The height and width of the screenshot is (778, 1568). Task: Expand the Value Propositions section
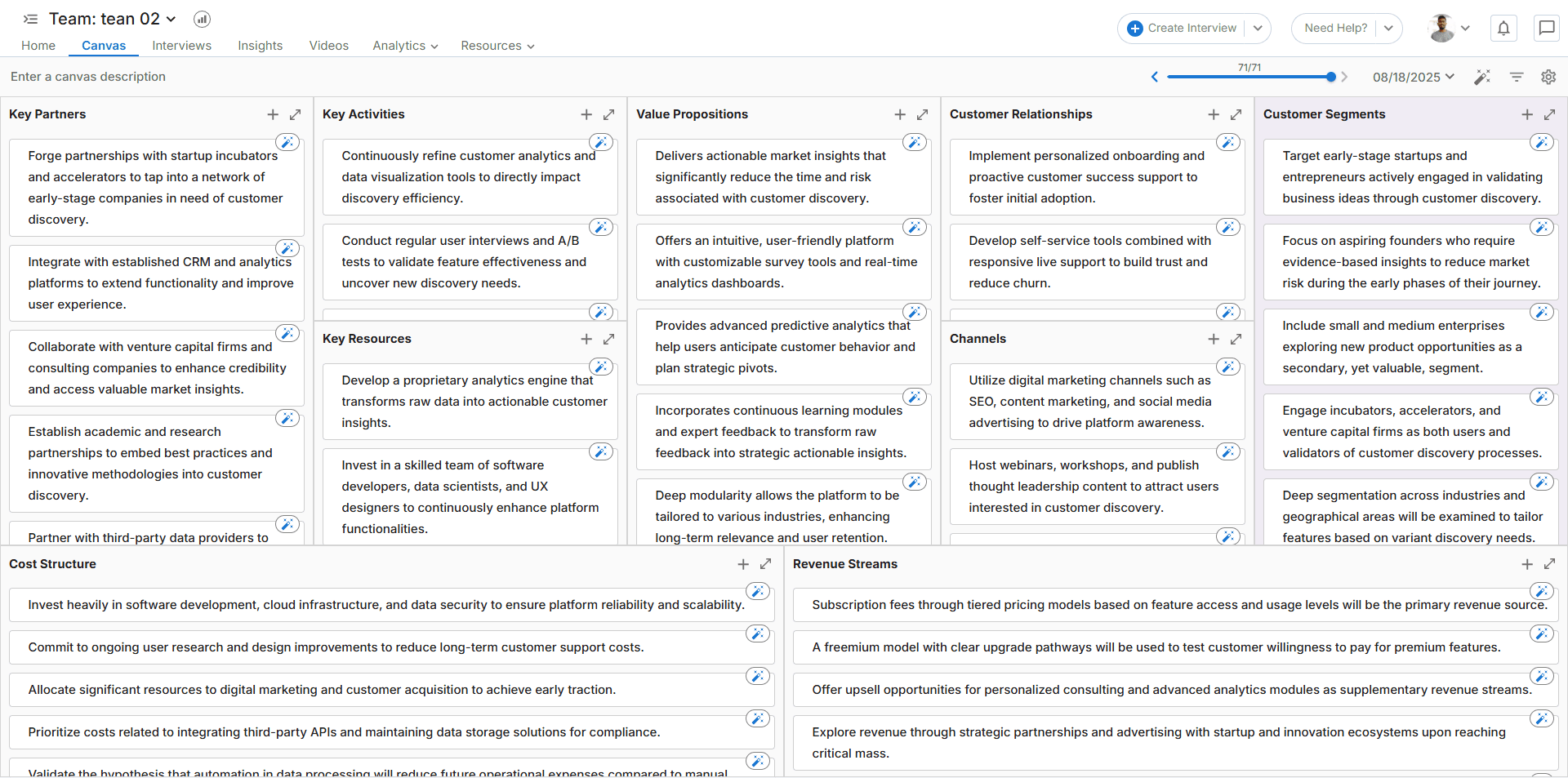tap(923, 115)
